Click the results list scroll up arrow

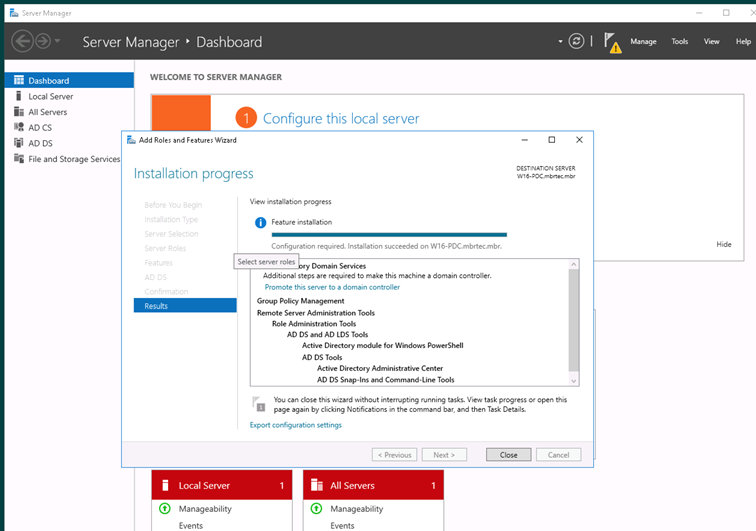tap(574, 264)
